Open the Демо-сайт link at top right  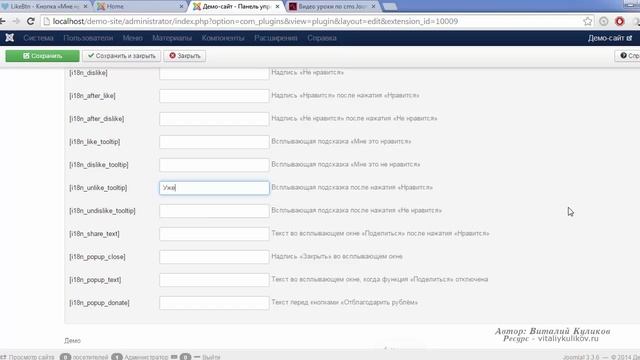point(610,38)
